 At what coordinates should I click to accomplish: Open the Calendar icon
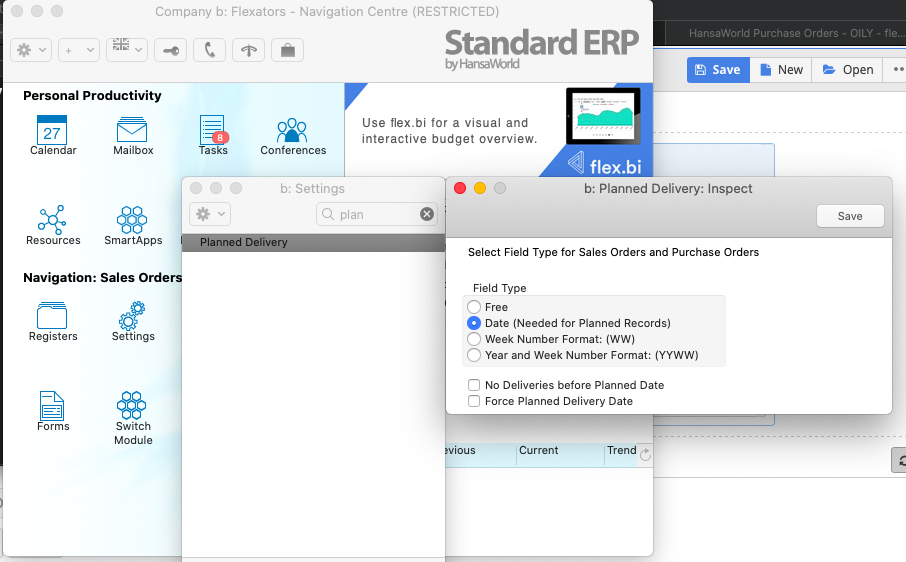click(52, 131)
